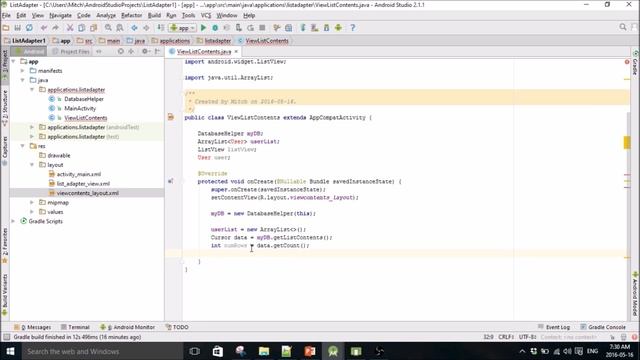
Task: Open the Build menu
Action: click(154, 16)
